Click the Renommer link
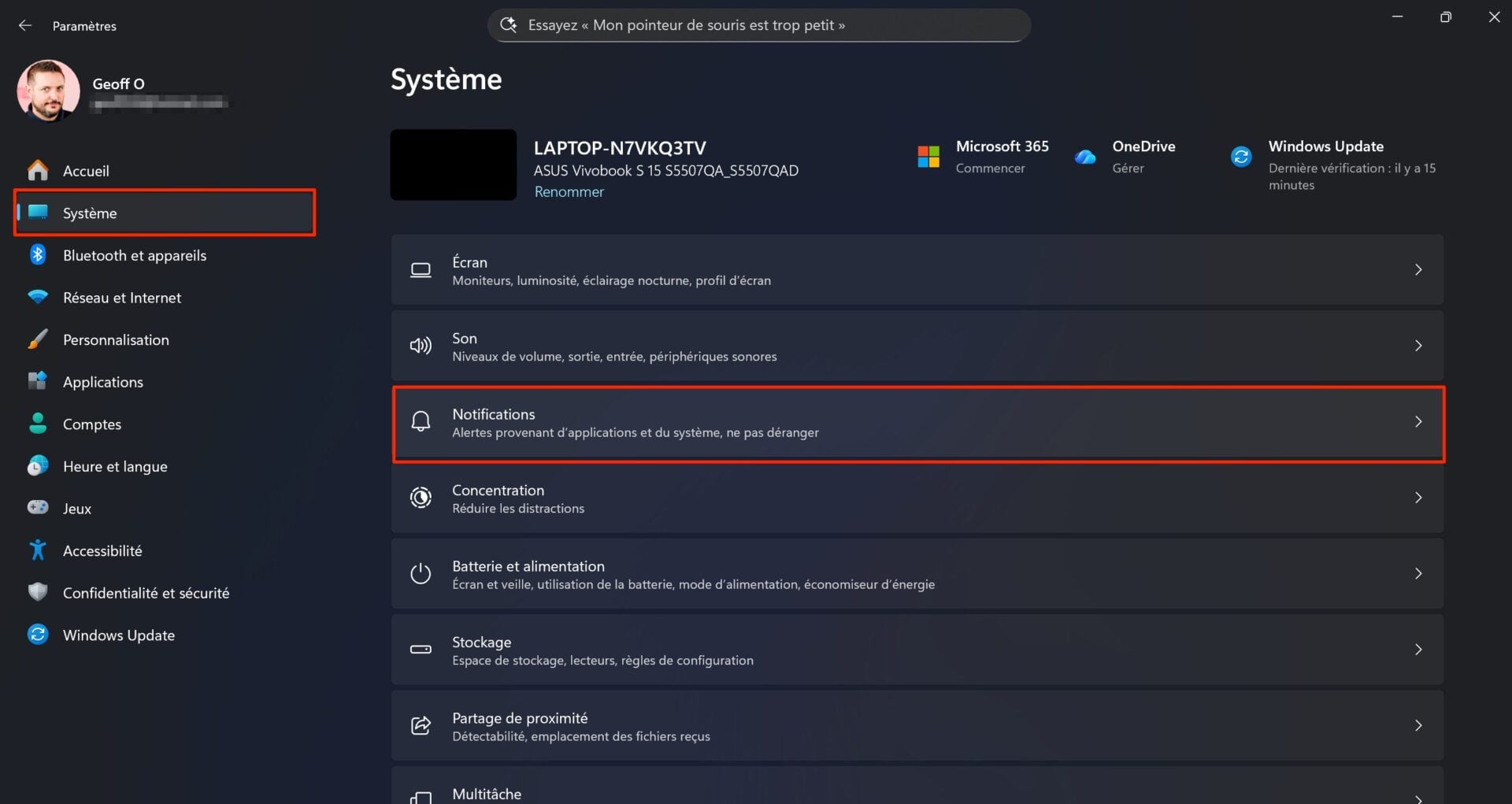The height and width of the screenshot is (804, 1512). 569,191
